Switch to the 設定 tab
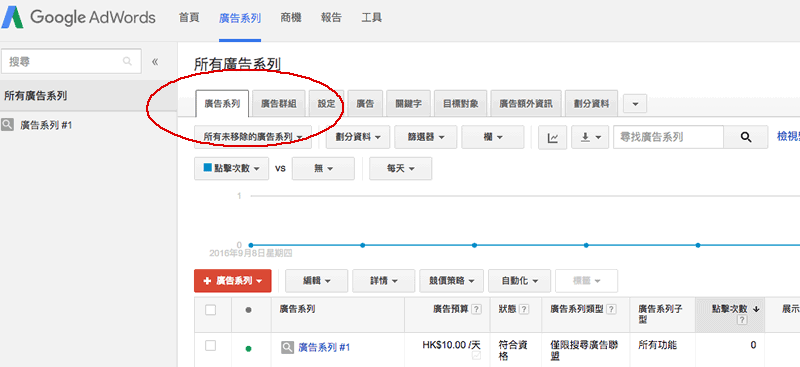 [x=327, y=104]
